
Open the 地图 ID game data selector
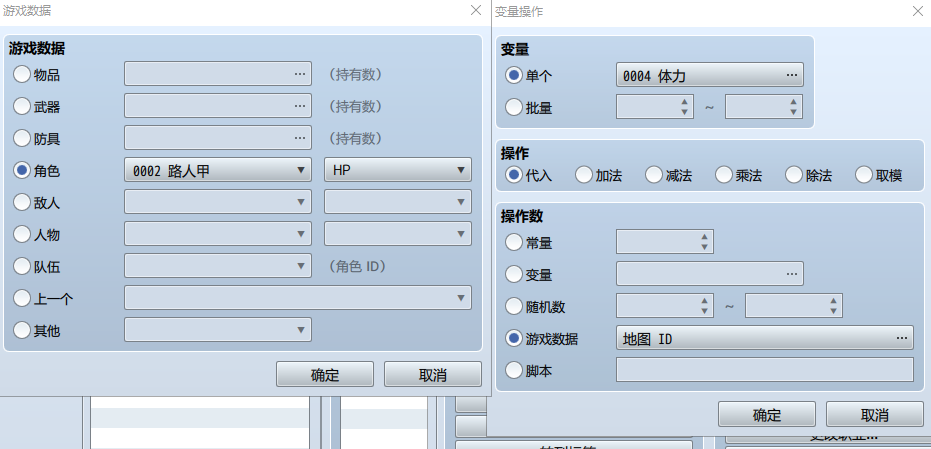(x=765, y=338)
